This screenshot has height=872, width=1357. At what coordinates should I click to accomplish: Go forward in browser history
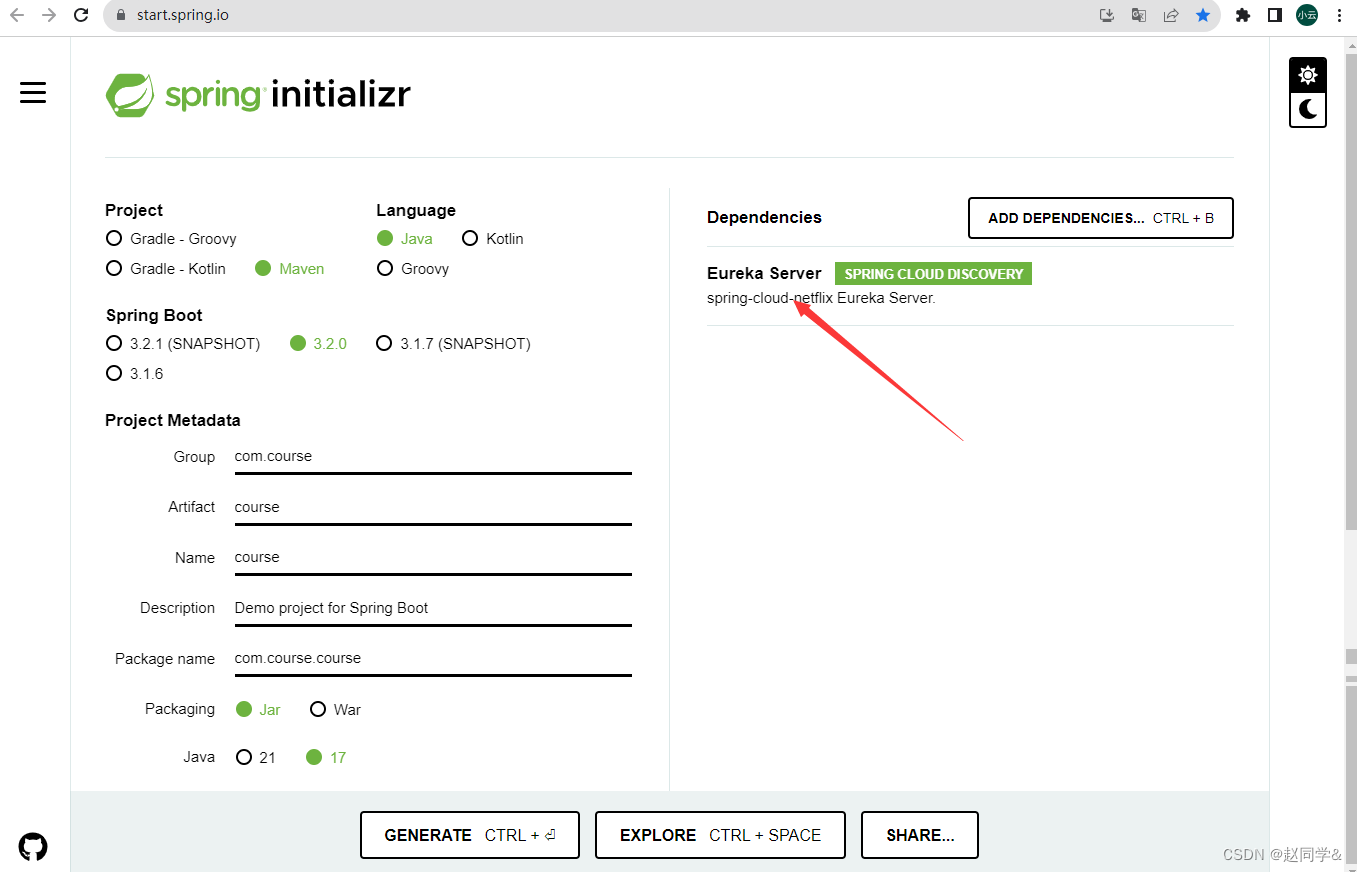[x=49, y=15]
